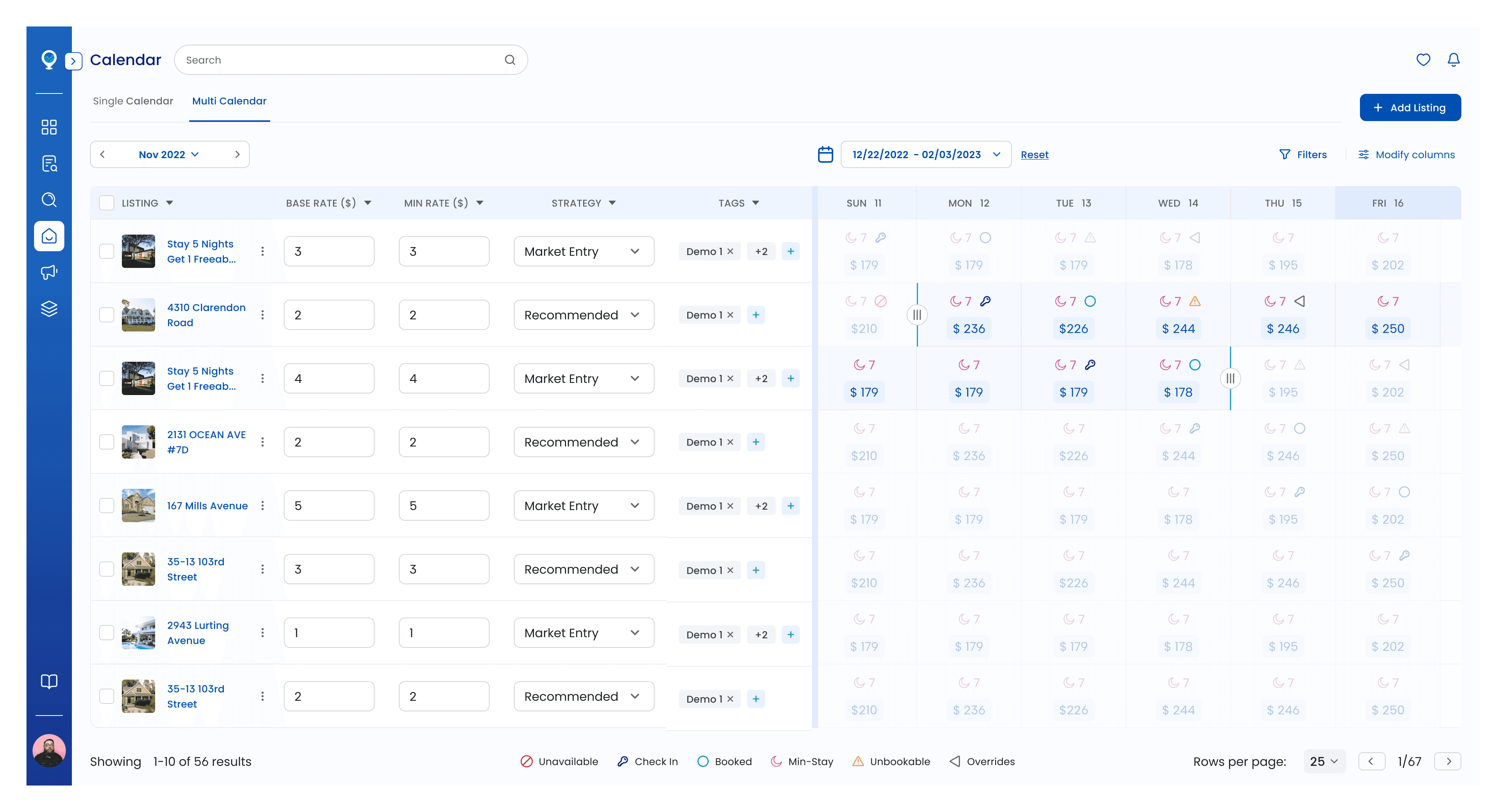Select the layers stack icon in sidebar
Screen dimensions: 1506x812
tap(49, 309)
